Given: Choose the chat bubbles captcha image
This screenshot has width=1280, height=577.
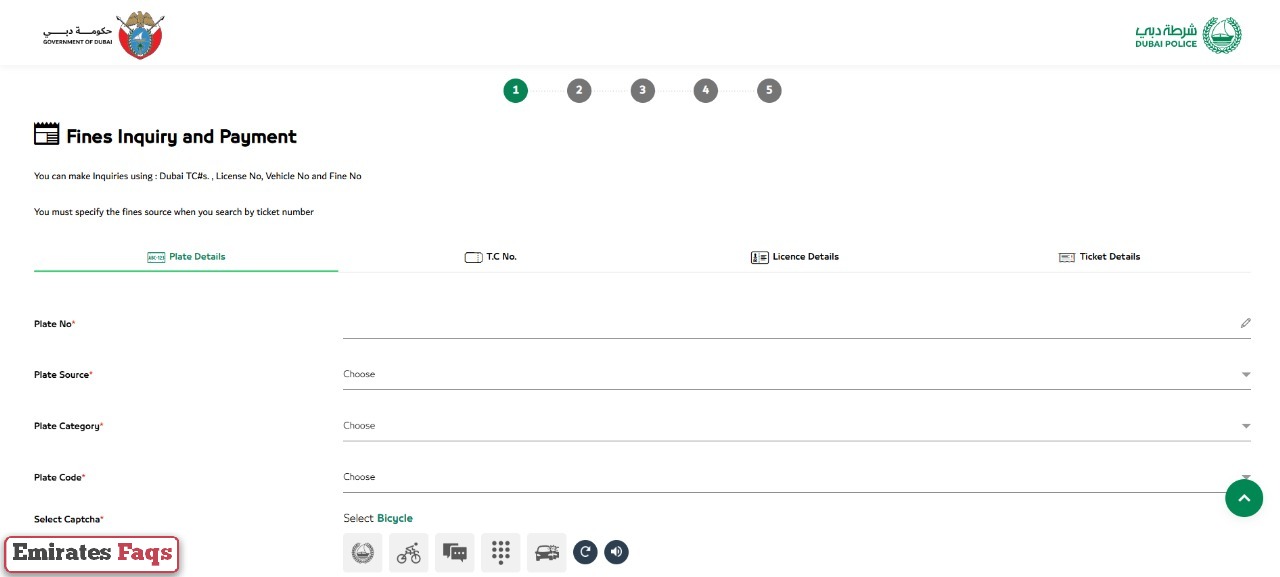Looking at the screenshot, I should click(455, 552).
